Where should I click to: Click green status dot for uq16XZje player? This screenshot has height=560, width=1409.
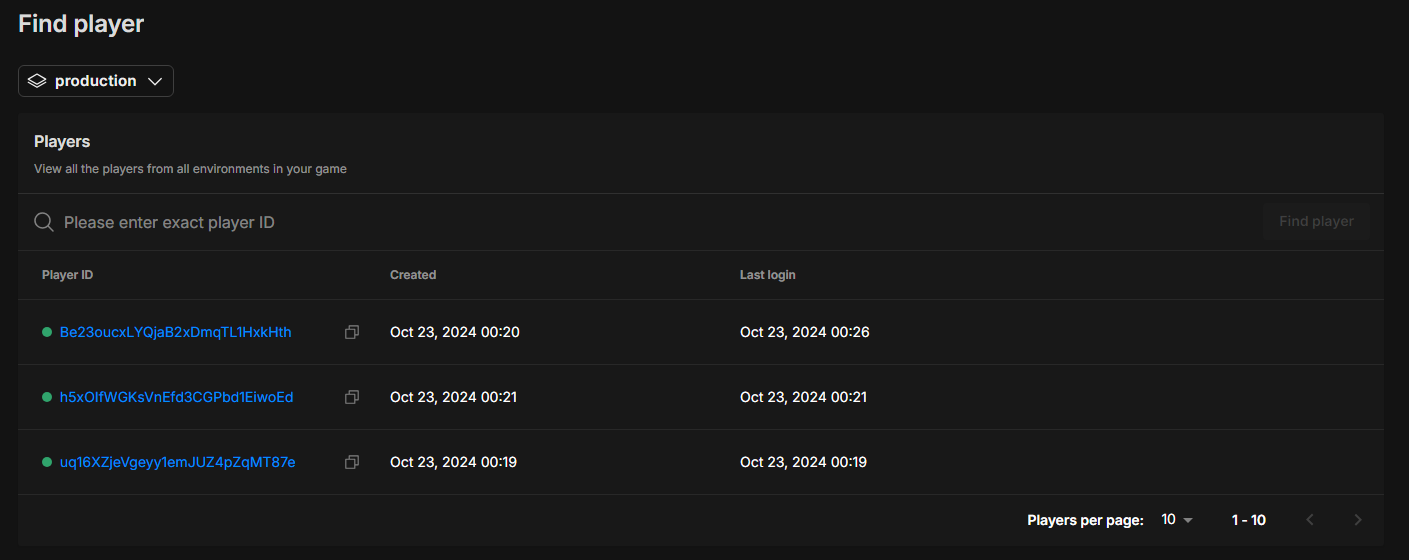47,462
